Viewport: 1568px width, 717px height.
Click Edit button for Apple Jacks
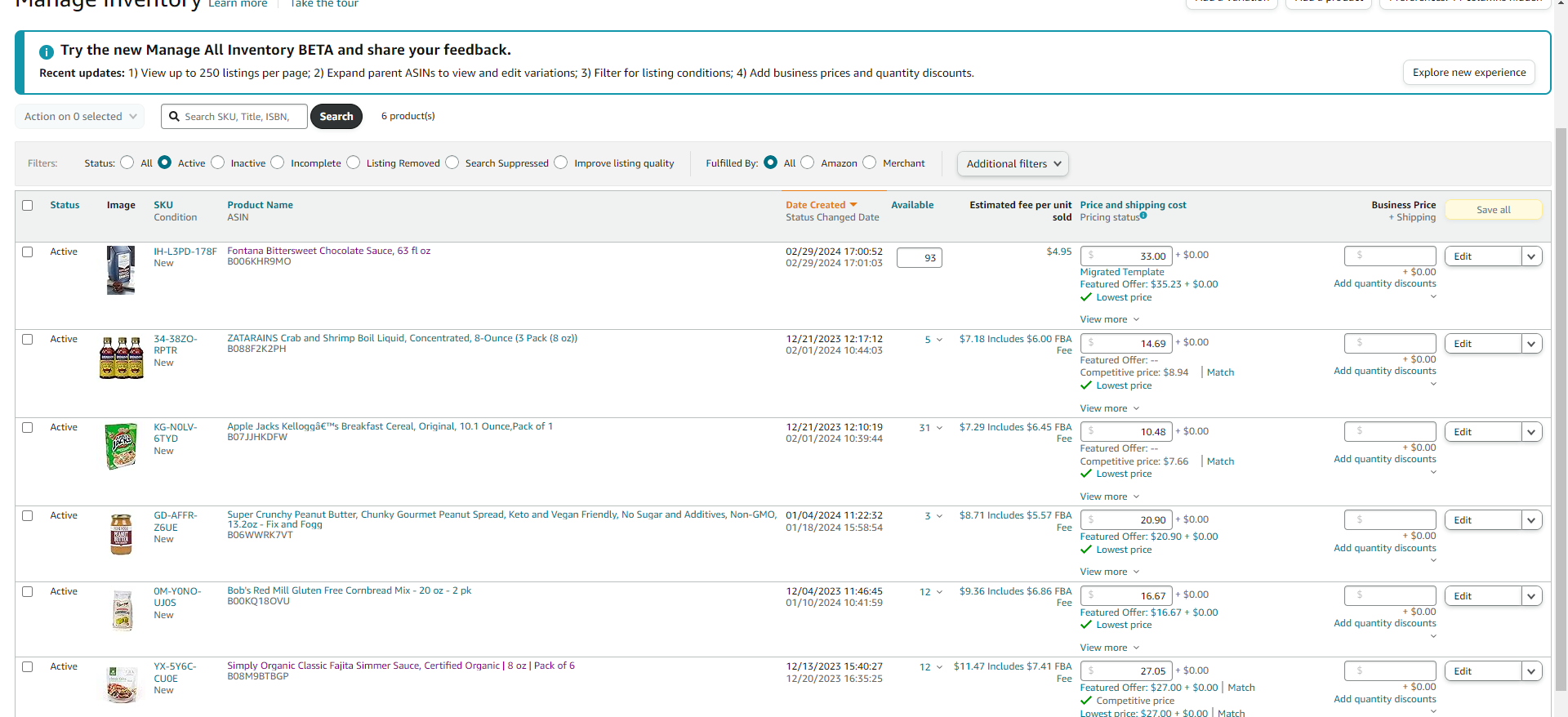click(x=1483, y=432)
